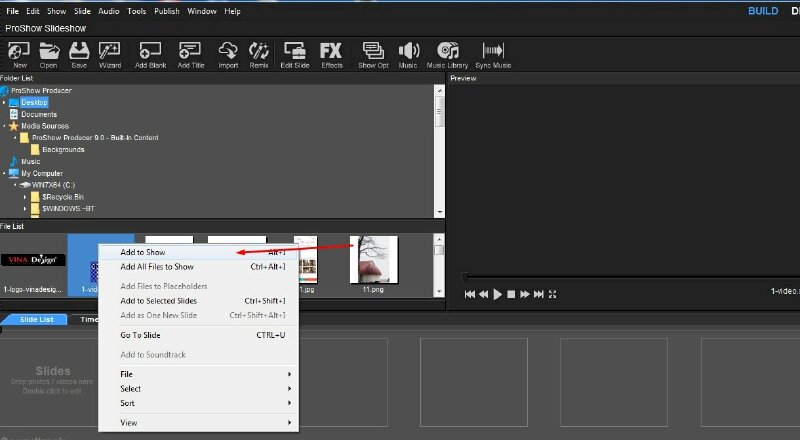Switch to the BUILD workspace
Viewport: 800px width, 440px height.
(x=763, y=11)
